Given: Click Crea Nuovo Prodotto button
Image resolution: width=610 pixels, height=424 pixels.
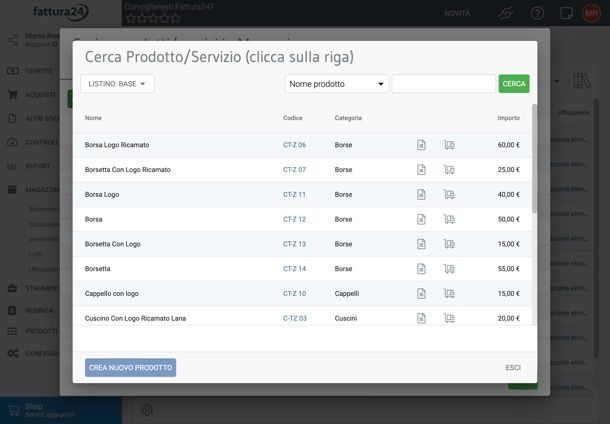Looking at the screenshot, I should point(130,368).
